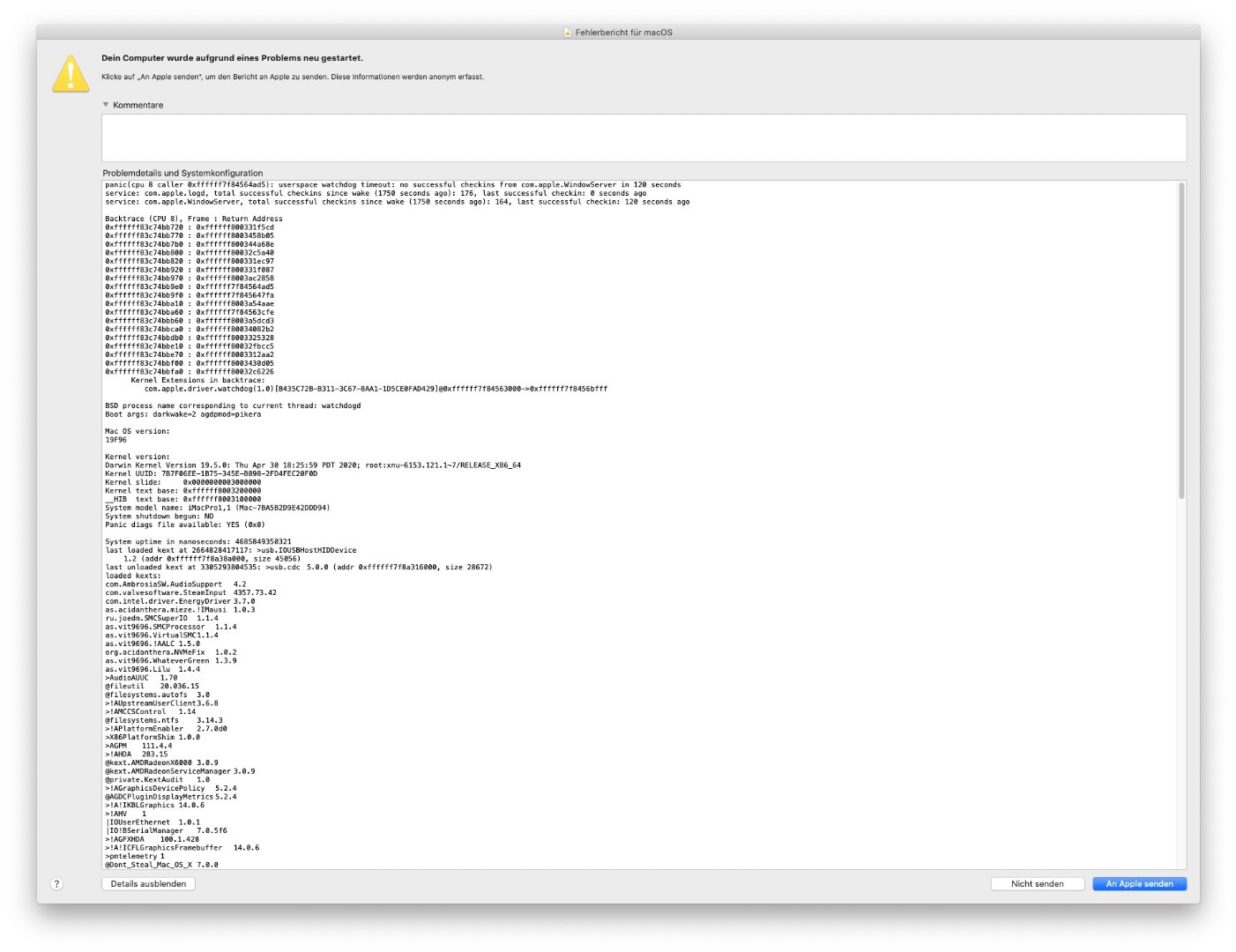The image size is (1236, 952).
Task: Click the 'as.vit9696.VirtualSMC' entry
Action: pos(161,636)
